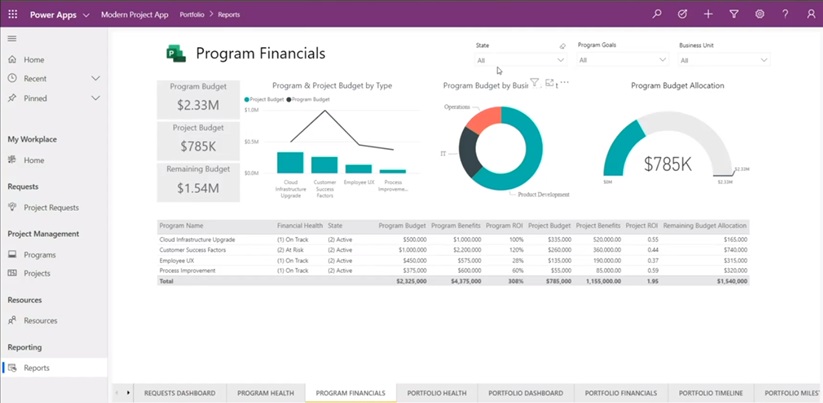823x403 pixels.
Task: Open the State dropdown
Action: 520,60
